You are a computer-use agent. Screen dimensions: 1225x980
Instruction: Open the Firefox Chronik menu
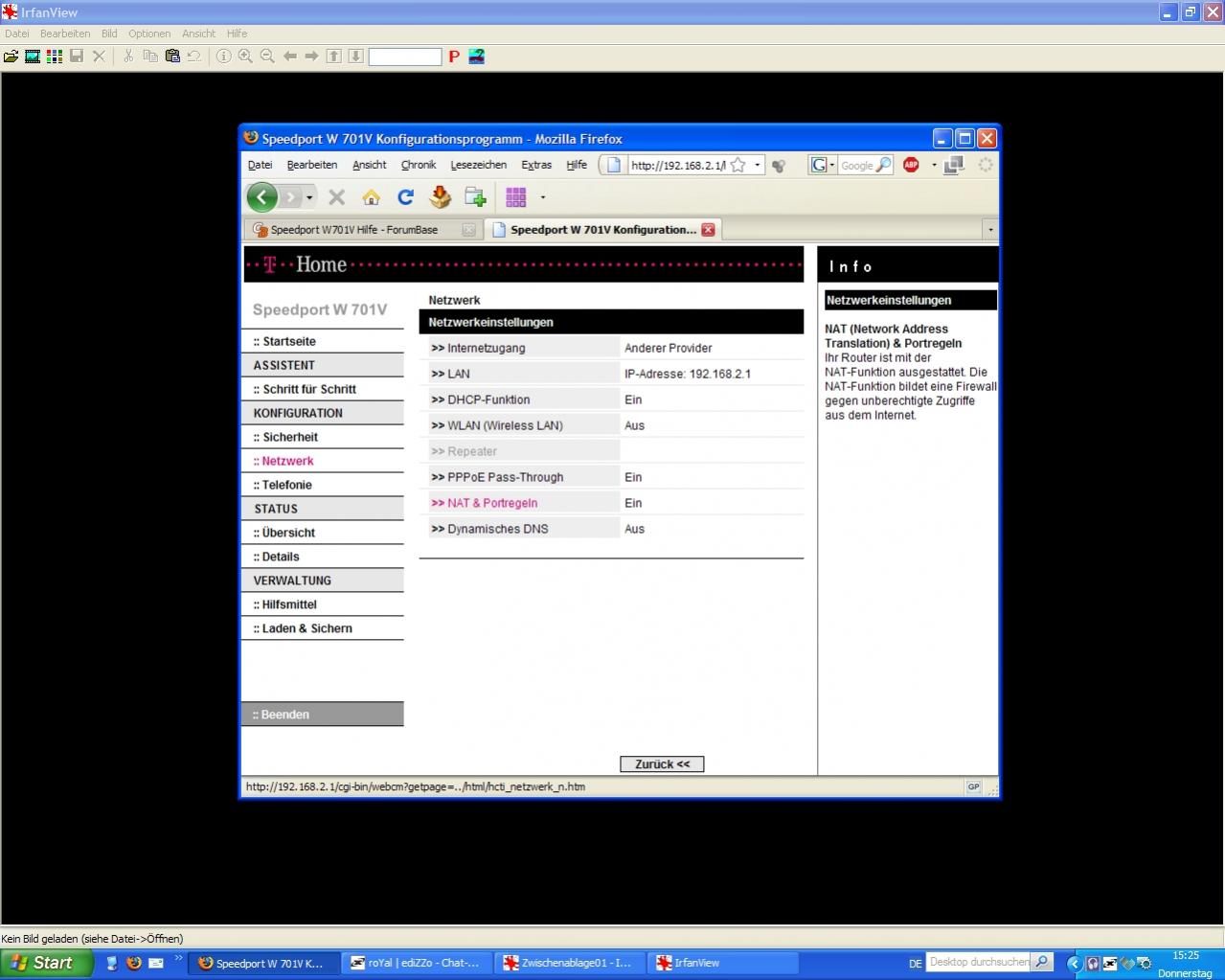pos(419,165)
